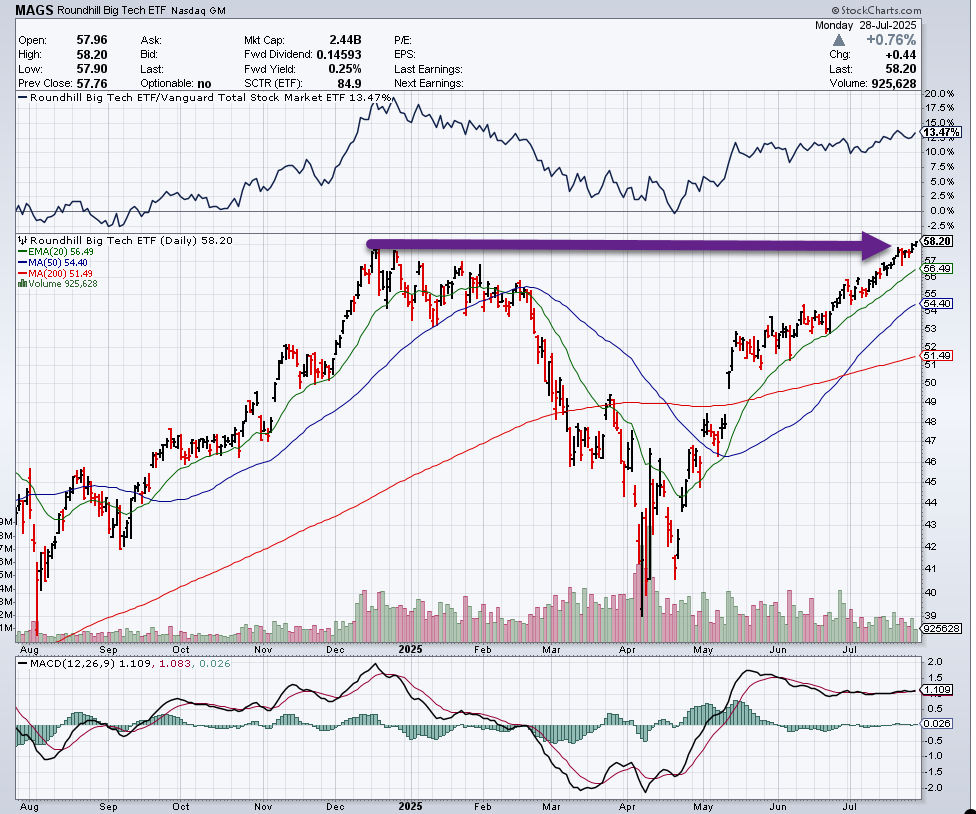This screenshot has height=814, width=976.
Task: Click the Jul label under the volume bars
Action: click(x=849, y=649)
